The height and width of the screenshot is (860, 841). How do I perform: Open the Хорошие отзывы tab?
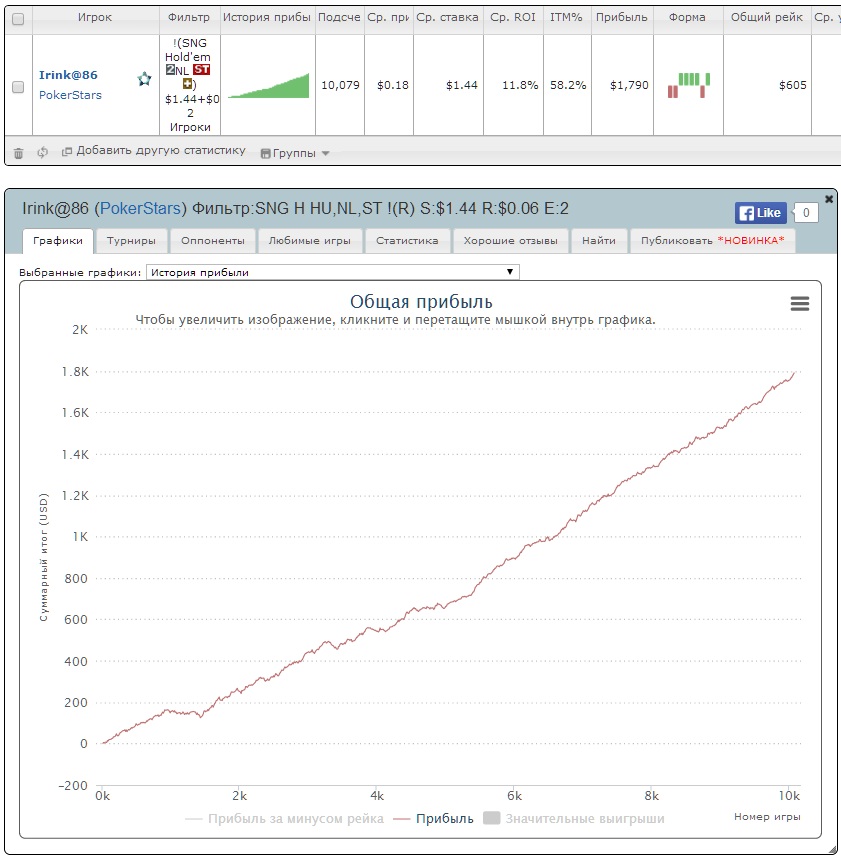coord(510,241)
